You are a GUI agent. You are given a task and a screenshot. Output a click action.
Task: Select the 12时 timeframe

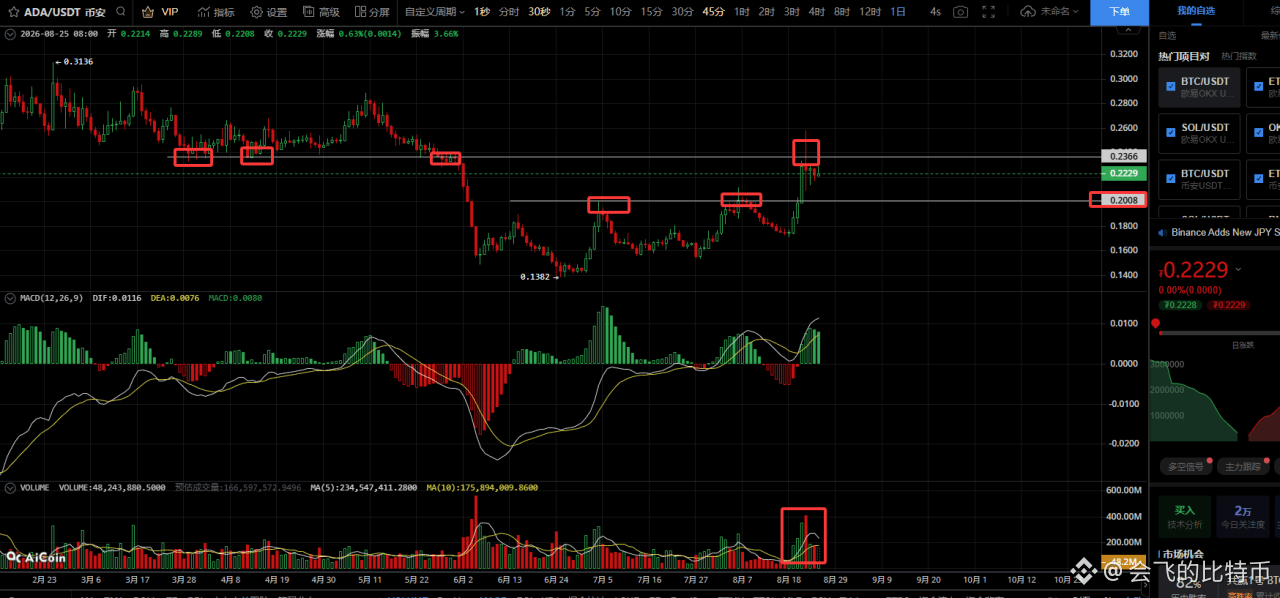click(x=869, y=12)
